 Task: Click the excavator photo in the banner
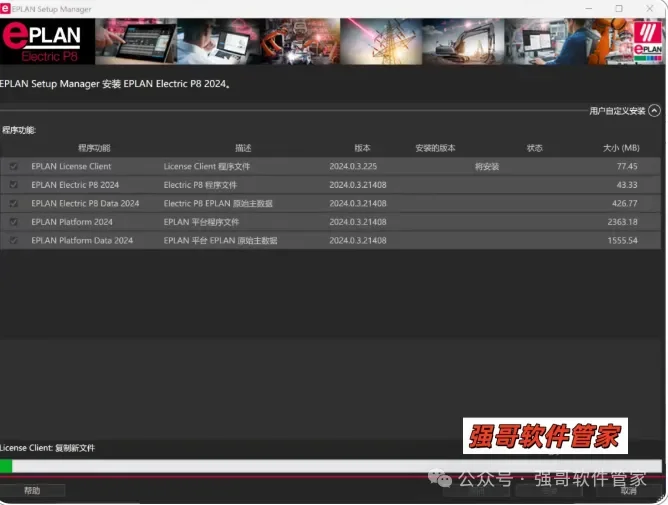(463, 41)
